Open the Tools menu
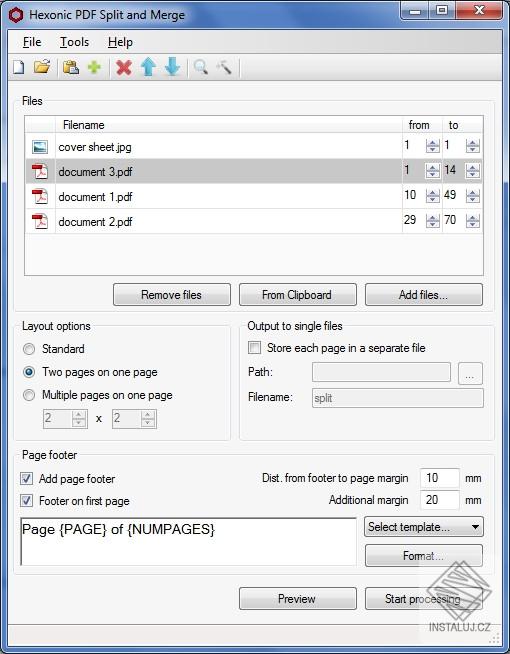The height and width of the screenshot is (654, 510). click(74, 42)
